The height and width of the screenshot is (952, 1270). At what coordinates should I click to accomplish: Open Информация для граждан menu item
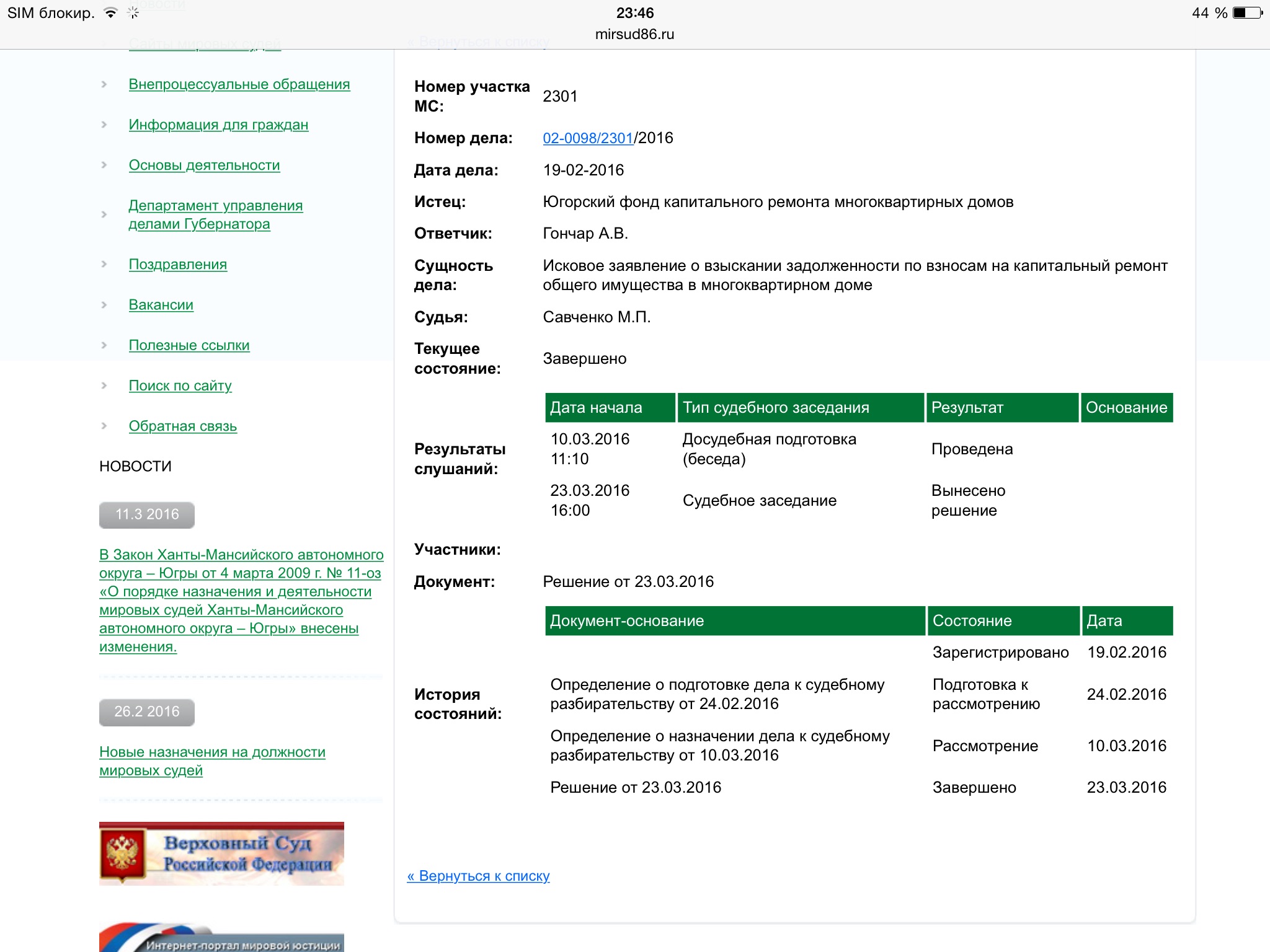[x=218, y=125]
